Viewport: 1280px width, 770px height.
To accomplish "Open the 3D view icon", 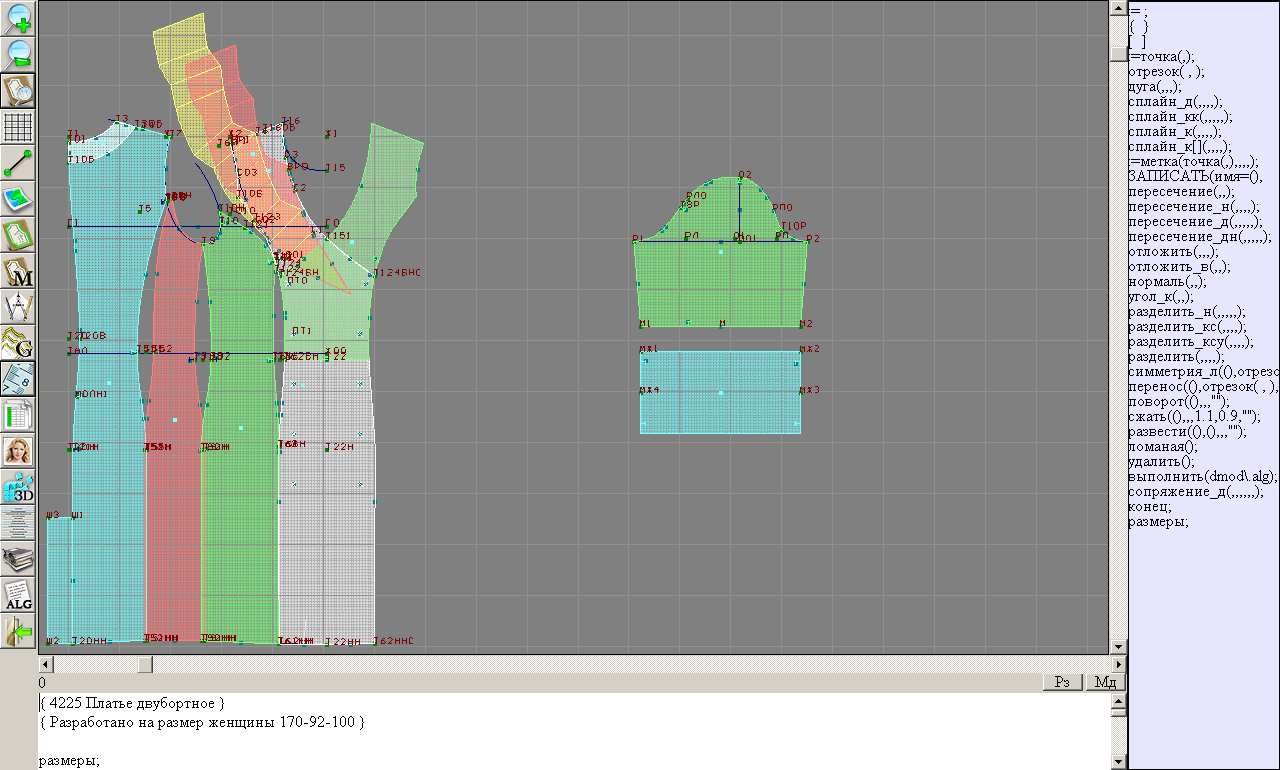I will (19, 487).
